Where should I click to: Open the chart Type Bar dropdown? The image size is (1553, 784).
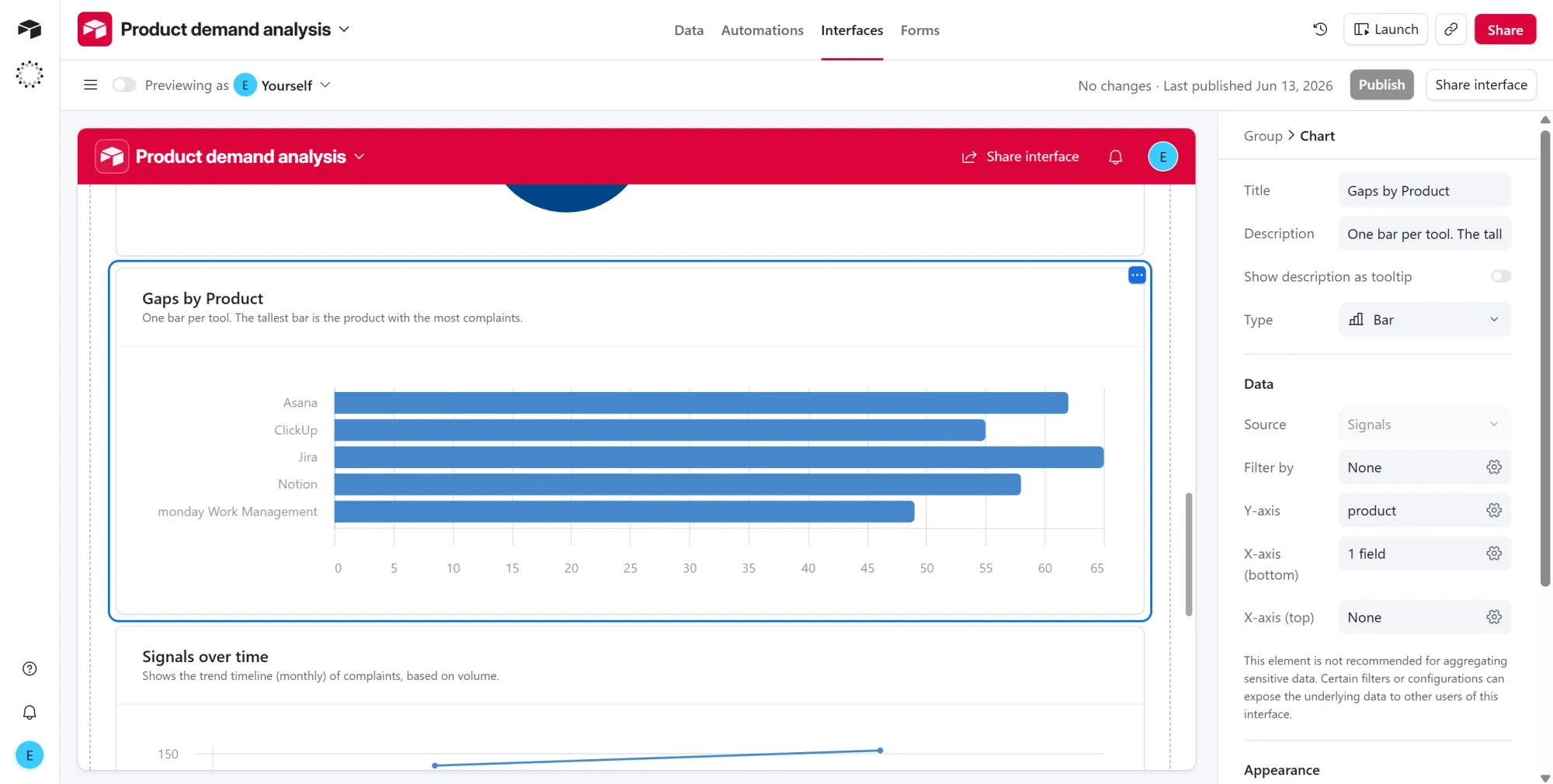pyautogui.click(x=1424, y=320)
